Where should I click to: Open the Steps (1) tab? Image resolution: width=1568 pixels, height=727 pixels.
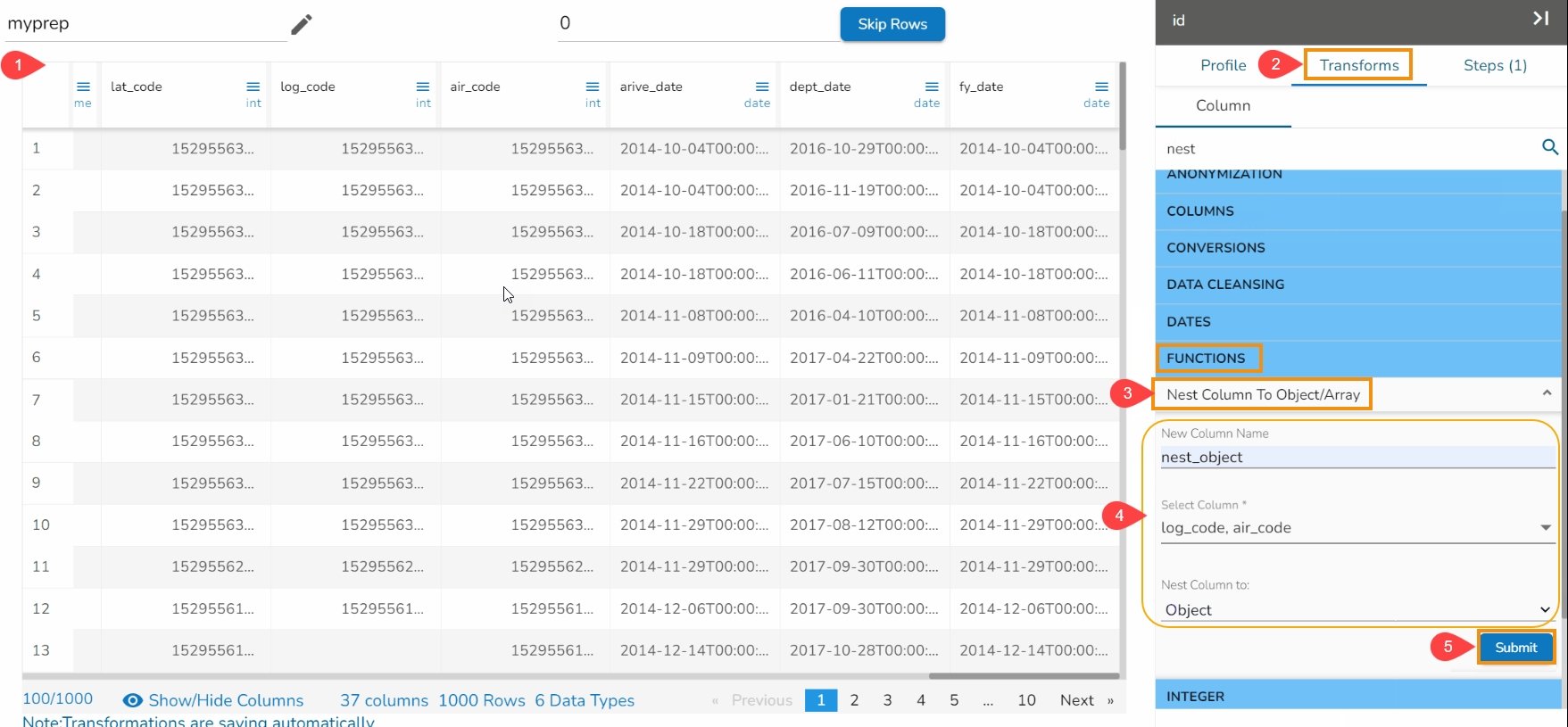coord(1495,65)
